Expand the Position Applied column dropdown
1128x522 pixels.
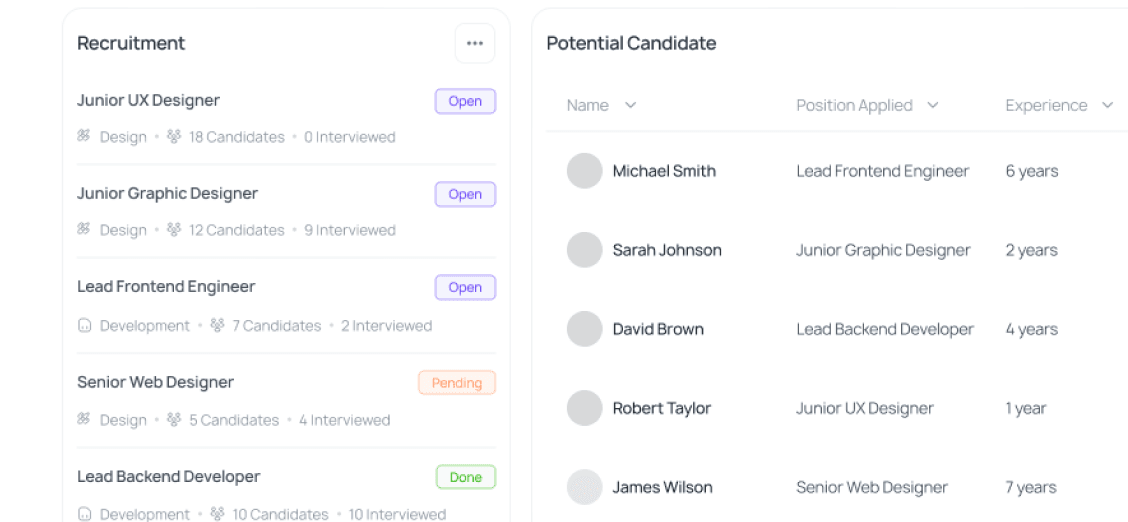933,105
